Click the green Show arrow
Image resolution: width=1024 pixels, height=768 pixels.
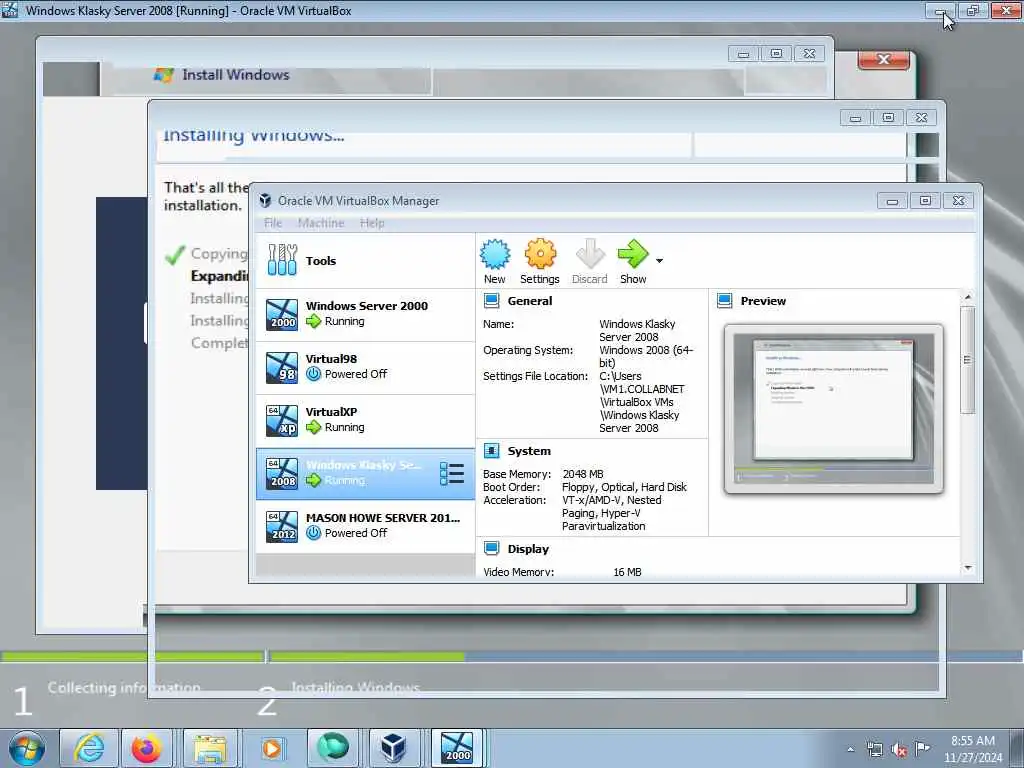(633, 254)
